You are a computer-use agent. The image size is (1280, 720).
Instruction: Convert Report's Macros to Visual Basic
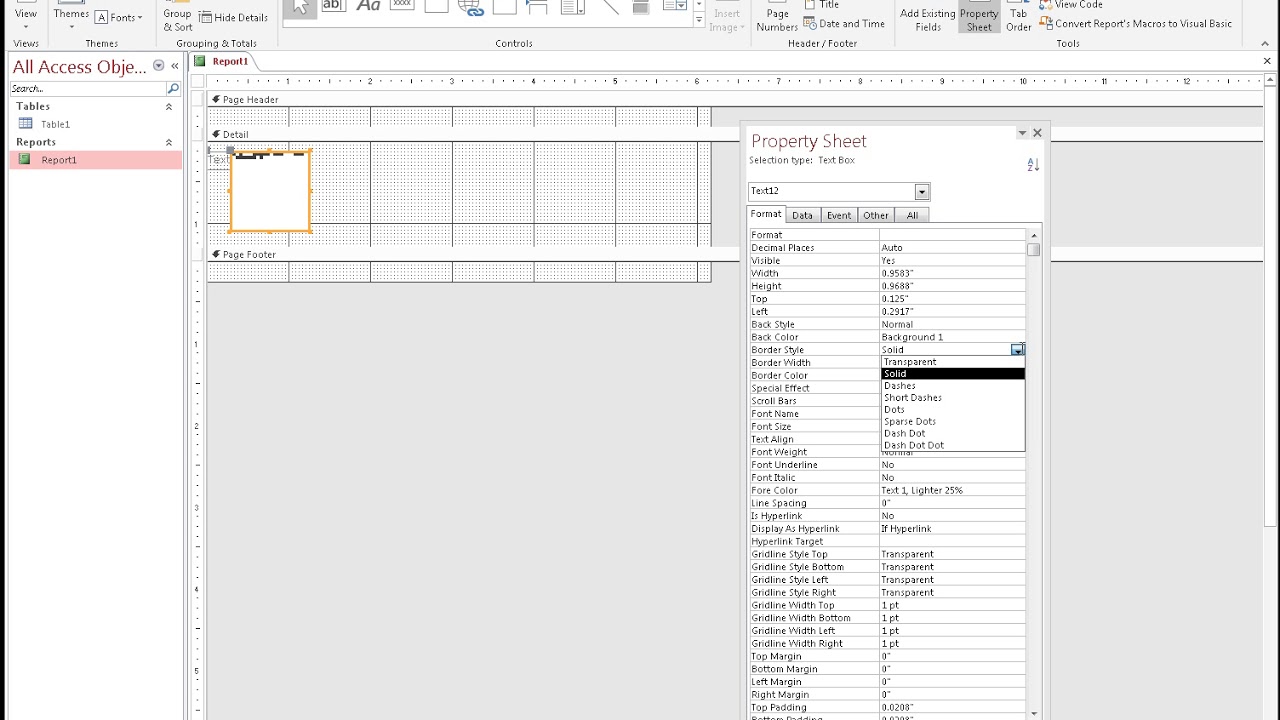[x=1136, y=23]
